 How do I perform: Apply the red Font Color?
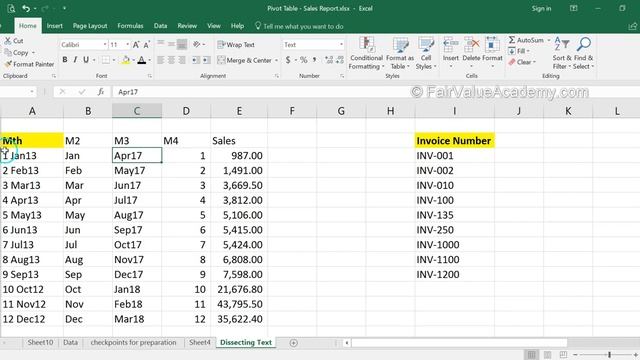(142, 60)
